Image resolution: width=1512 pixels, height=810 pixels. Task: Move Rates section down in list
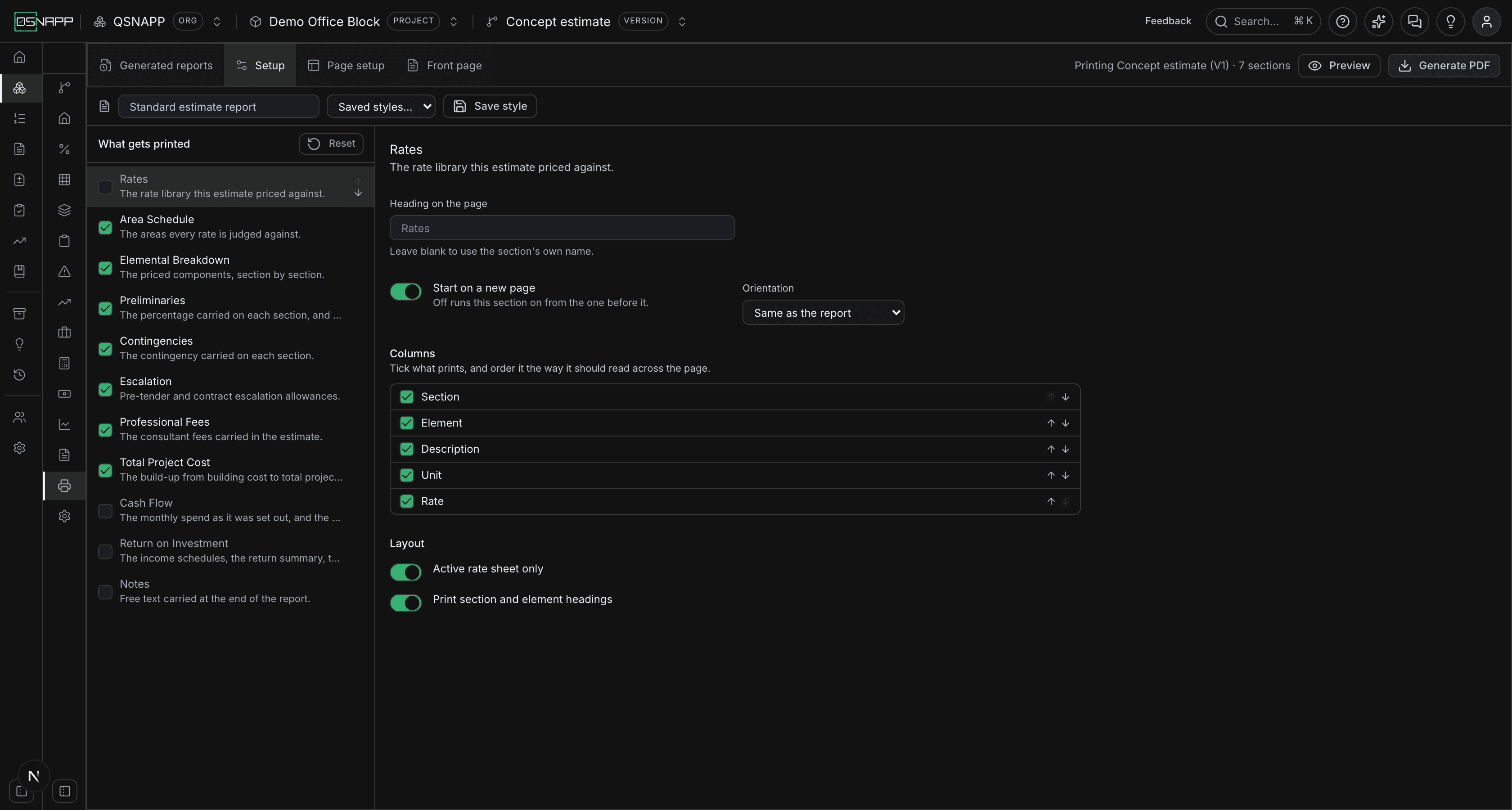point(358,193)
